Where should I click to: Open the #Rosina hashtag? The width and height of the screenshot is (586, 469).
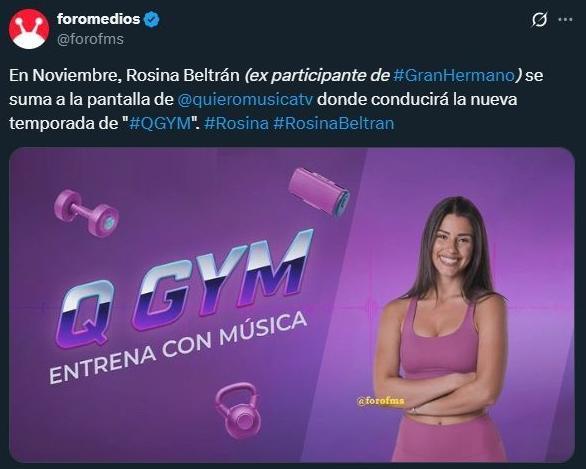[x=237, y=123]
